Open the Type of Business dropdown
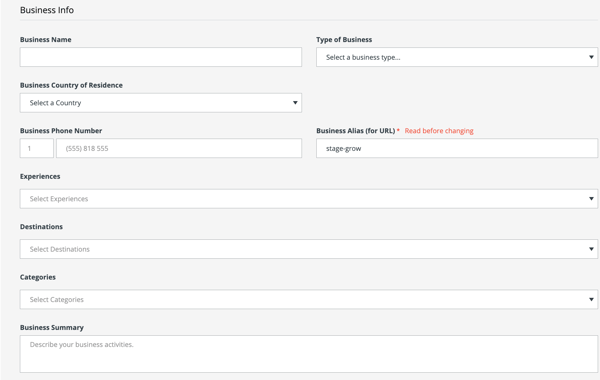 (x=457, y=57)
